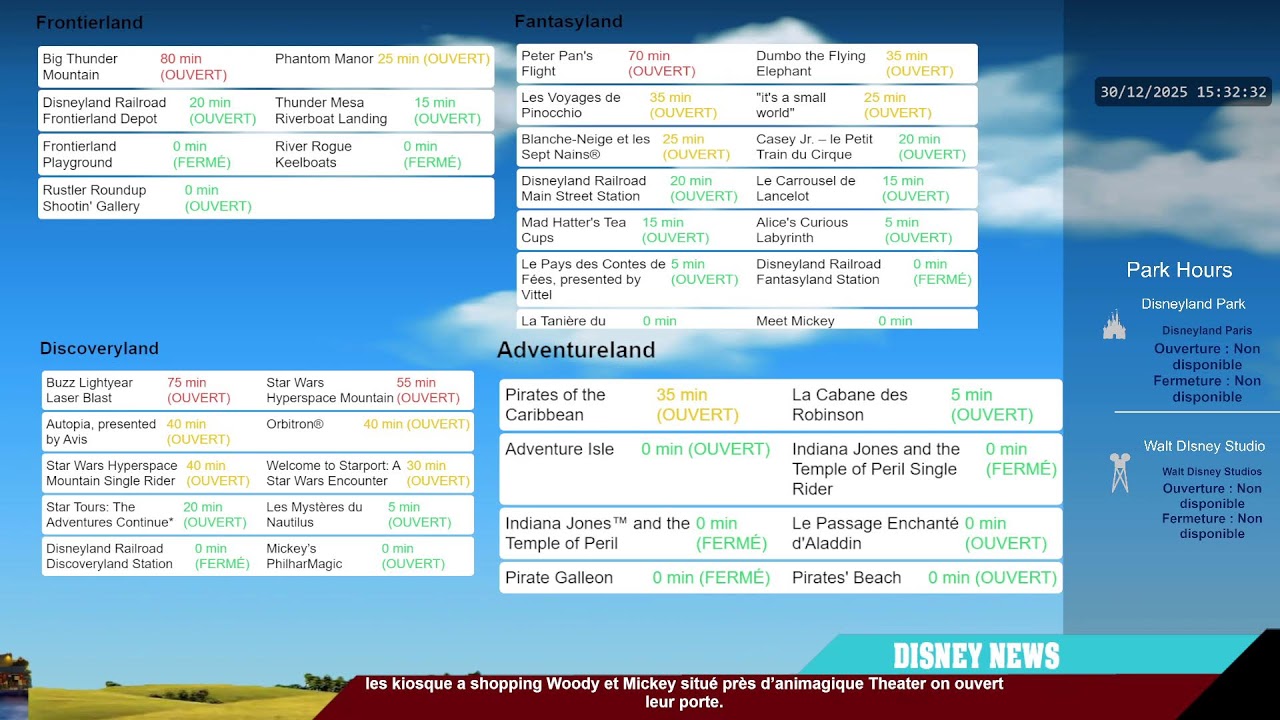Click the Walt Disney Studio title
1280x720 pixels.
1204,446
